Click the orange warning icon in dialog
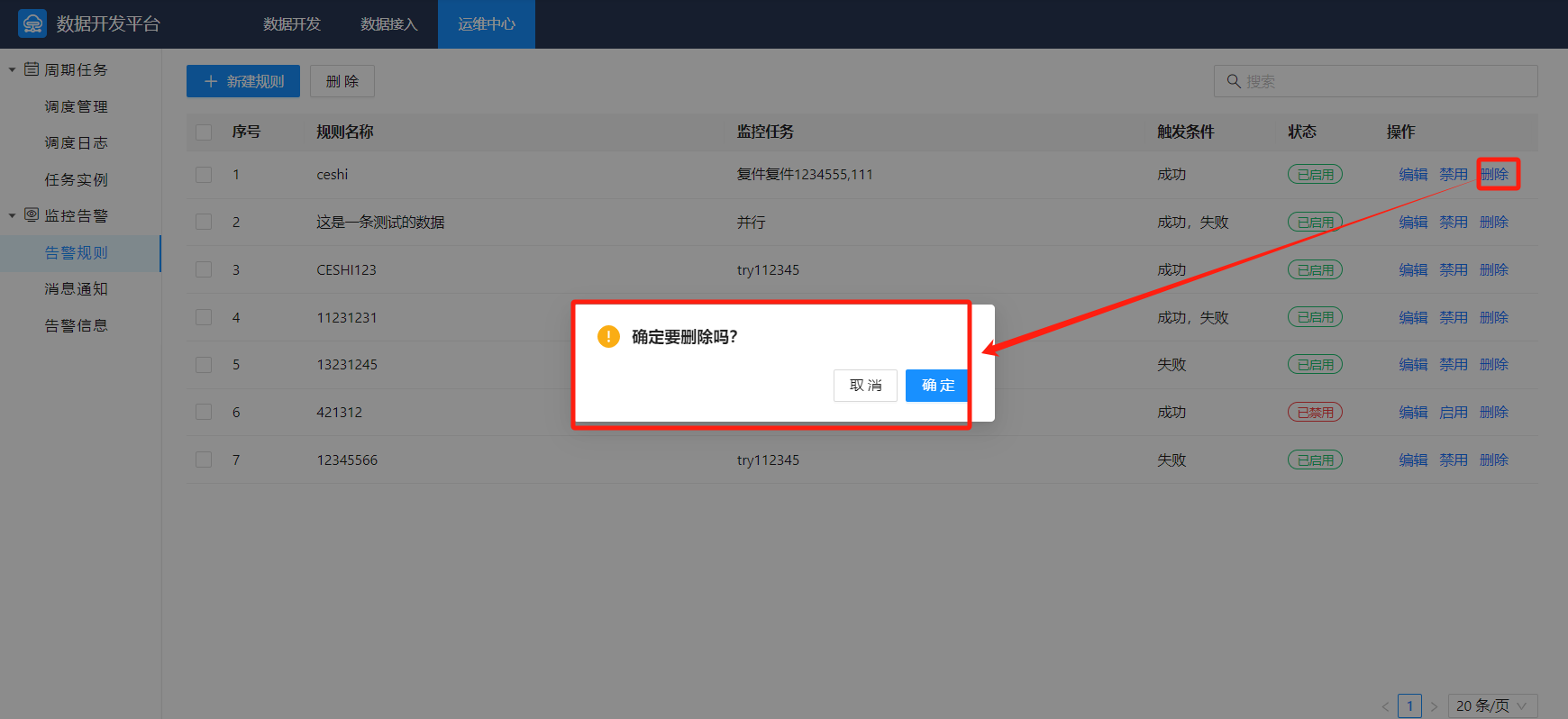Image resolution: width=1568 pixels, height=719 pixels. pos(608,337)
